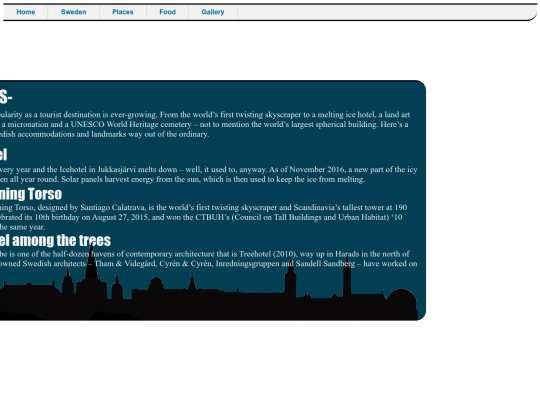This screenshot has width=540, height=405.
Task: Click the 'among the trees' heading
Action: [62, 240]
